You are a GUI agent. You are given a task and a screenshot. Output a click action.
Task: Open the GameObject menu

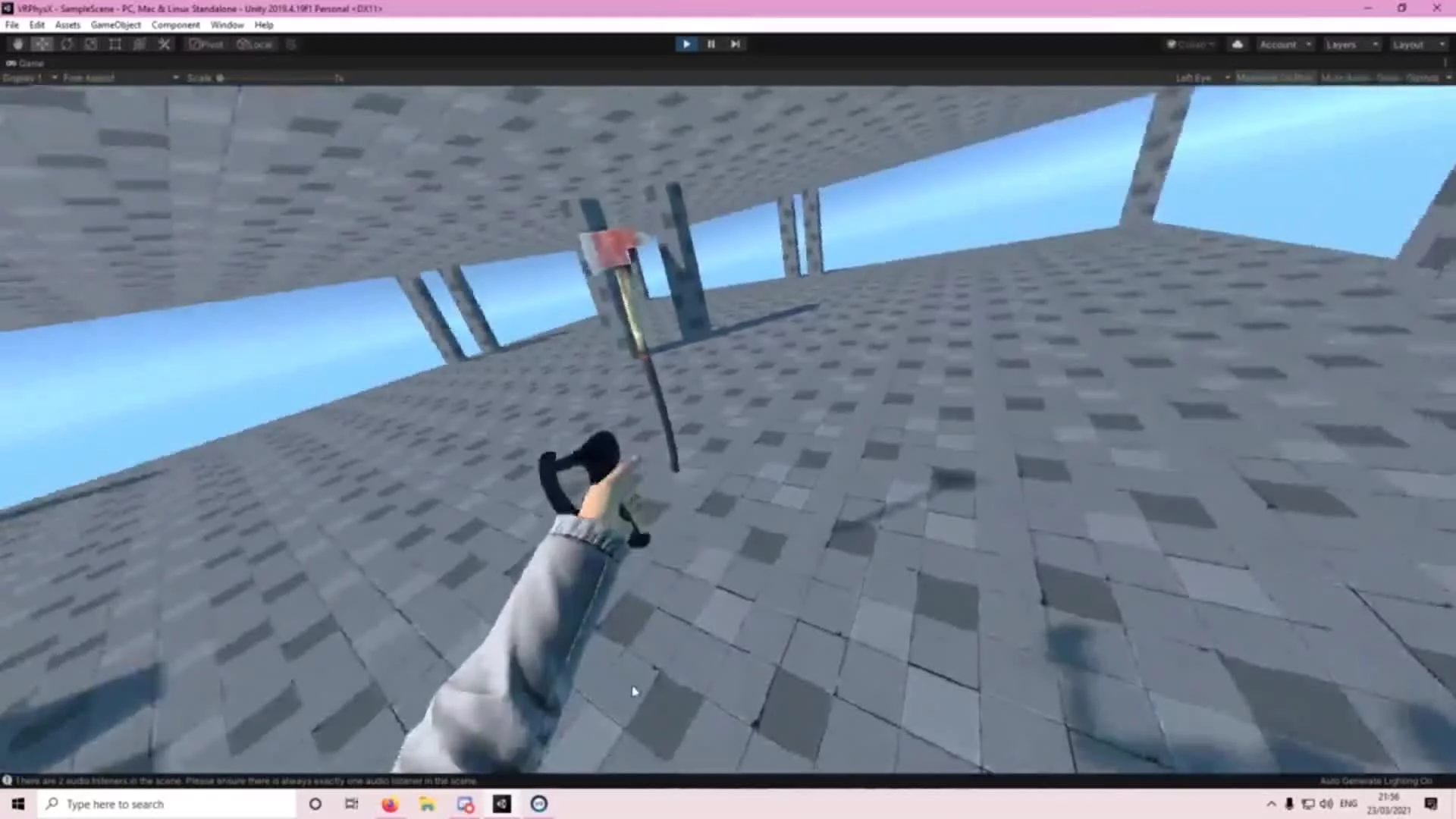(115, 25)
